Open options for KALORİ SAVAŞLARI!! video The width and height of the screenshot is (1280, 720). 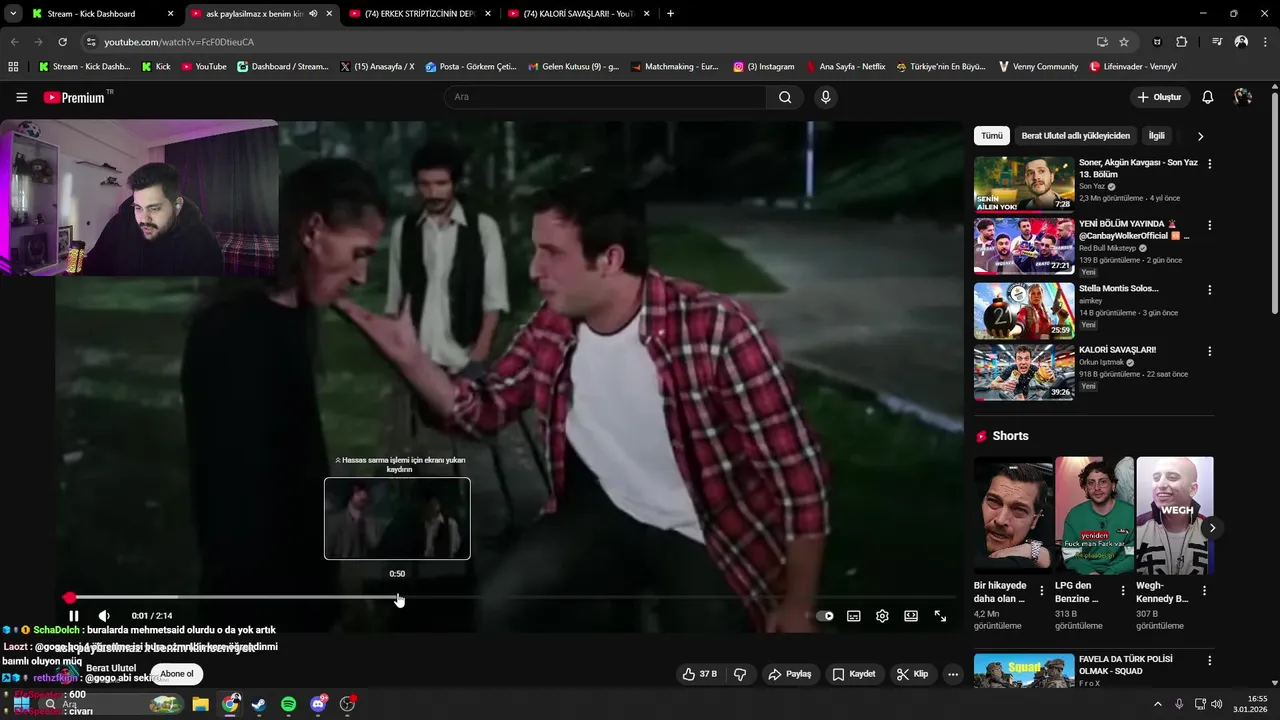pyautogui.click(x=1209, y=352)
